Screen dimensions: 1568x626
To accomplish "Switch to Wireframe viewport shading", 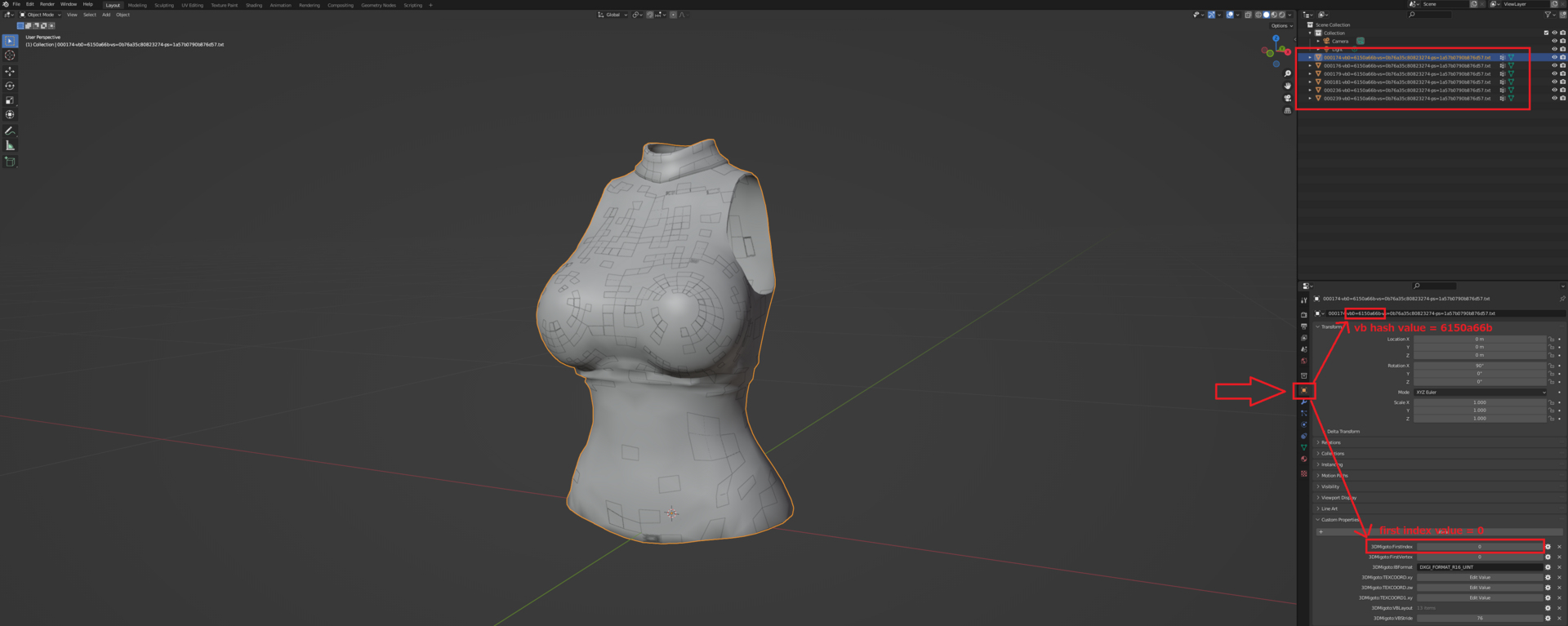I will coord(1258,15).
